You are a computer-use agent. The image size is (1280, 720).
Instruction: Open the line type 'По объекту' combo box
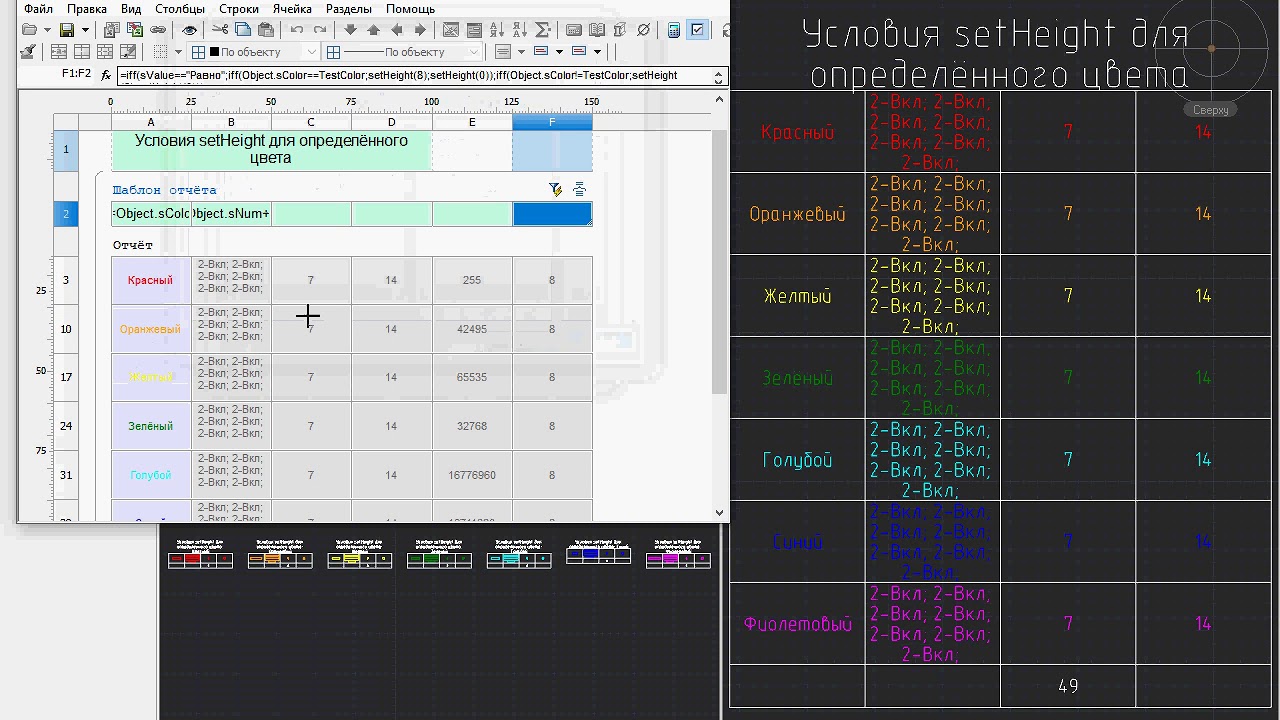click(x=403, y=52)
